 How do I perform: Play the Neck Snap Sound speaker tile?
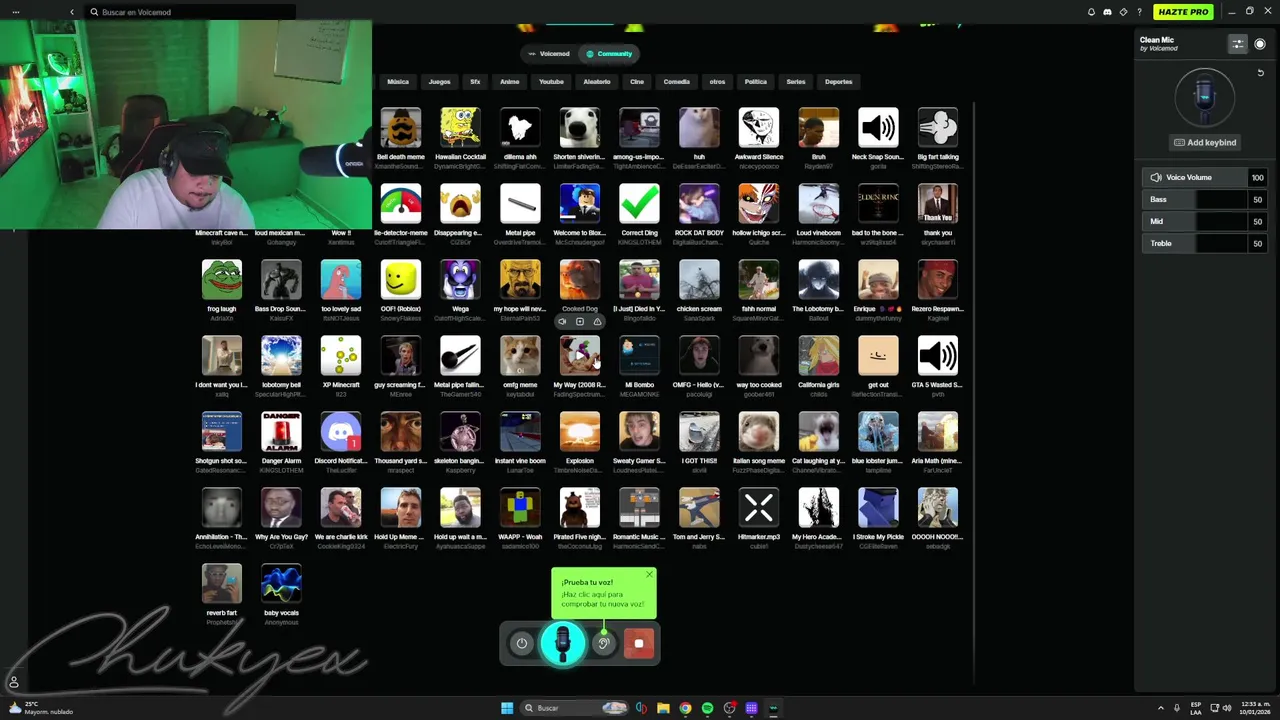878,128
